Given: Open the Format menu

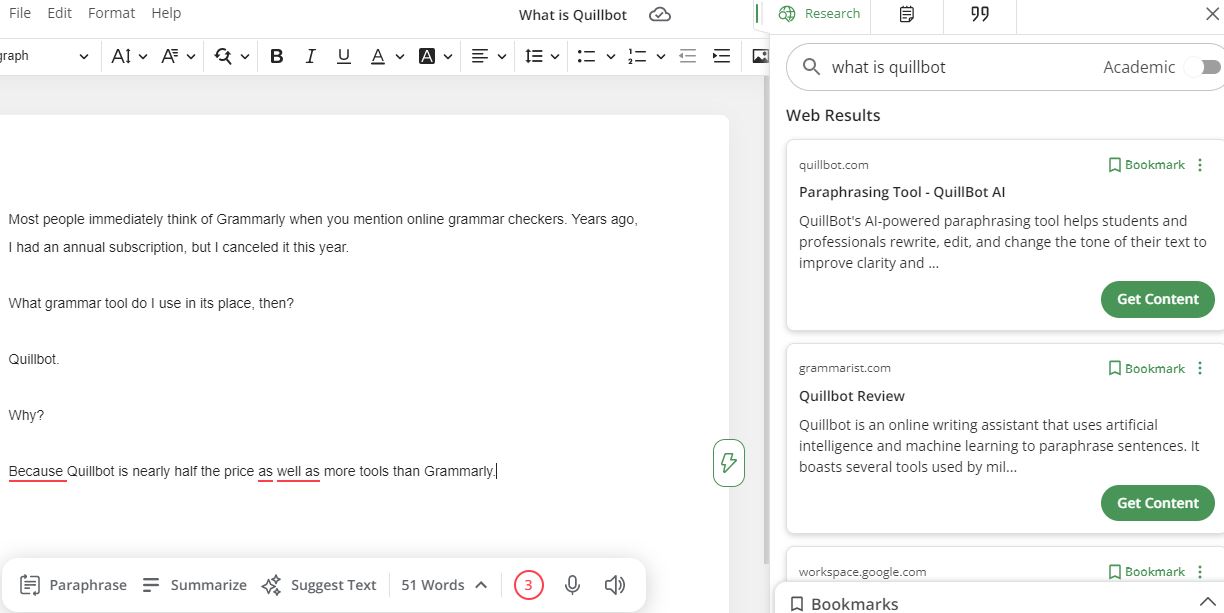Looking at the screenshot, I should point(111,12).
